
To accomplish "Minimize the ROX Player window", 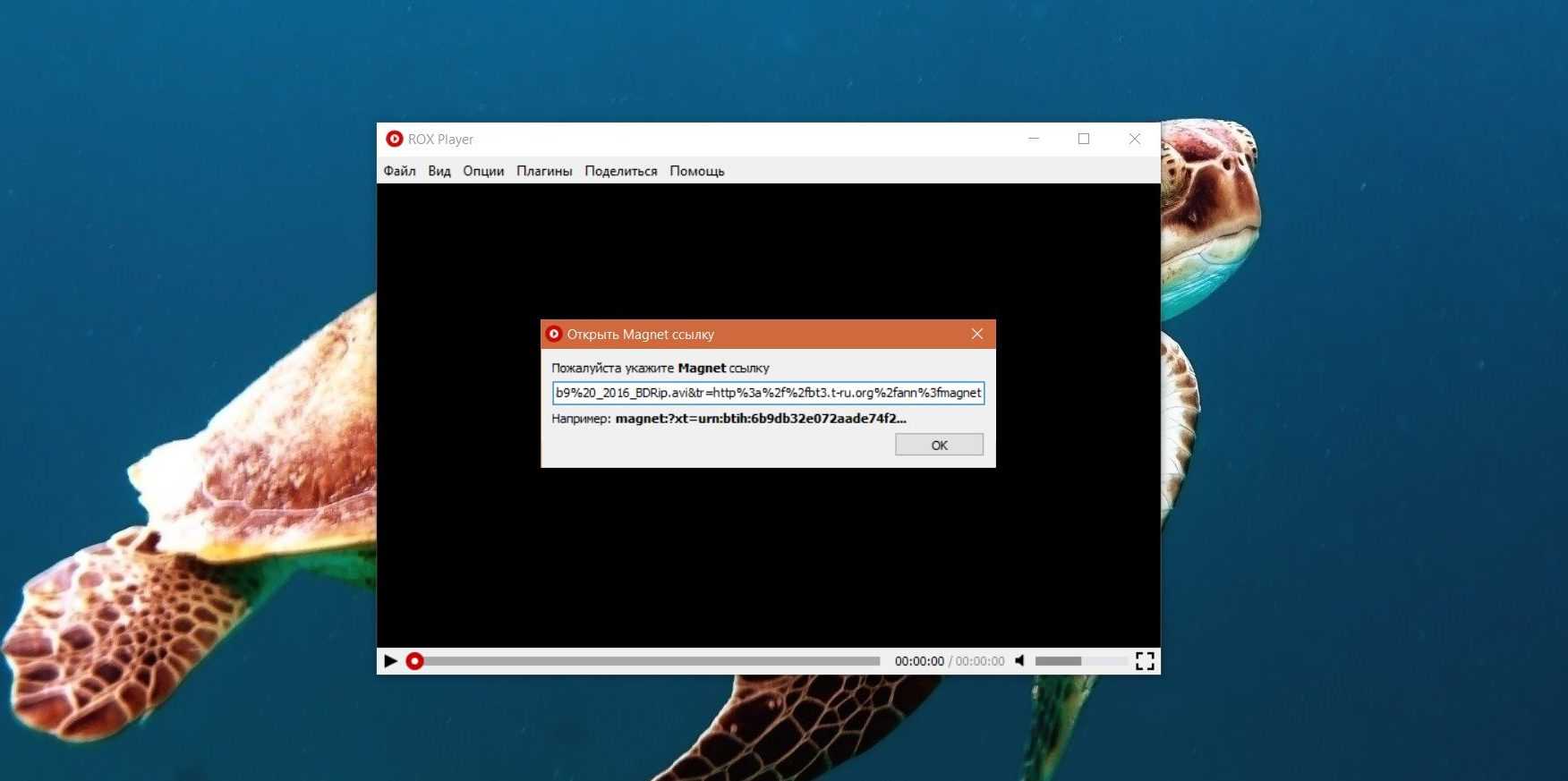I will pos(1034,139).
